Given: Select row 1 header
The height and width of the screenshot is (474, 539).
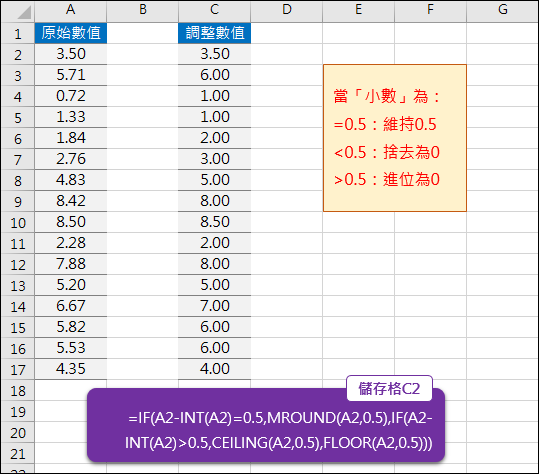Looking at the screenshot, I should tap(18, 33).
